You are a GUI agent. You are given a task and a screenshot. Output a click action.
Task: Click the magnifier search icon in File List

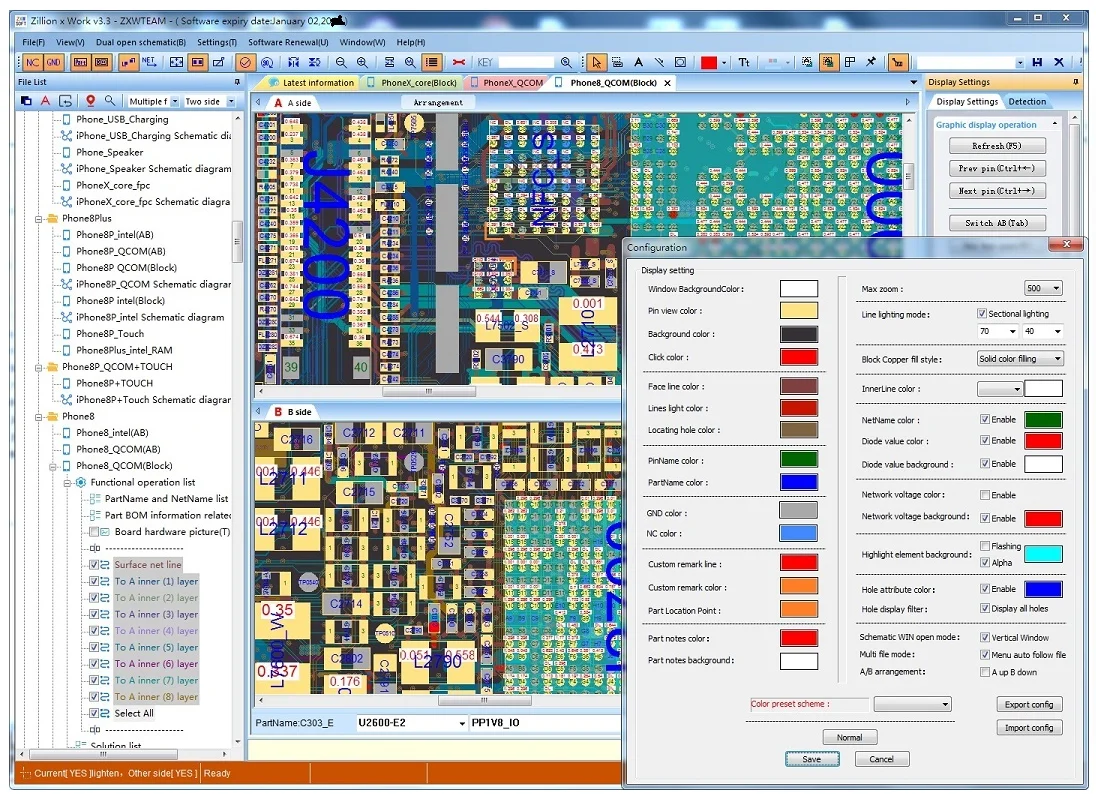(110, 101)
